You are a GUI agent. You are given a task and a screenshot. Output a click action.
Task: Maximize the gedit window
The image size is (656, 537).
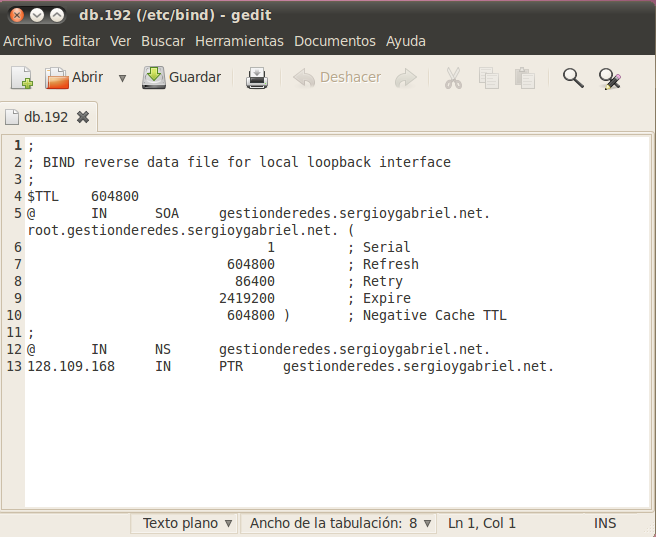(x=57, y=15)
